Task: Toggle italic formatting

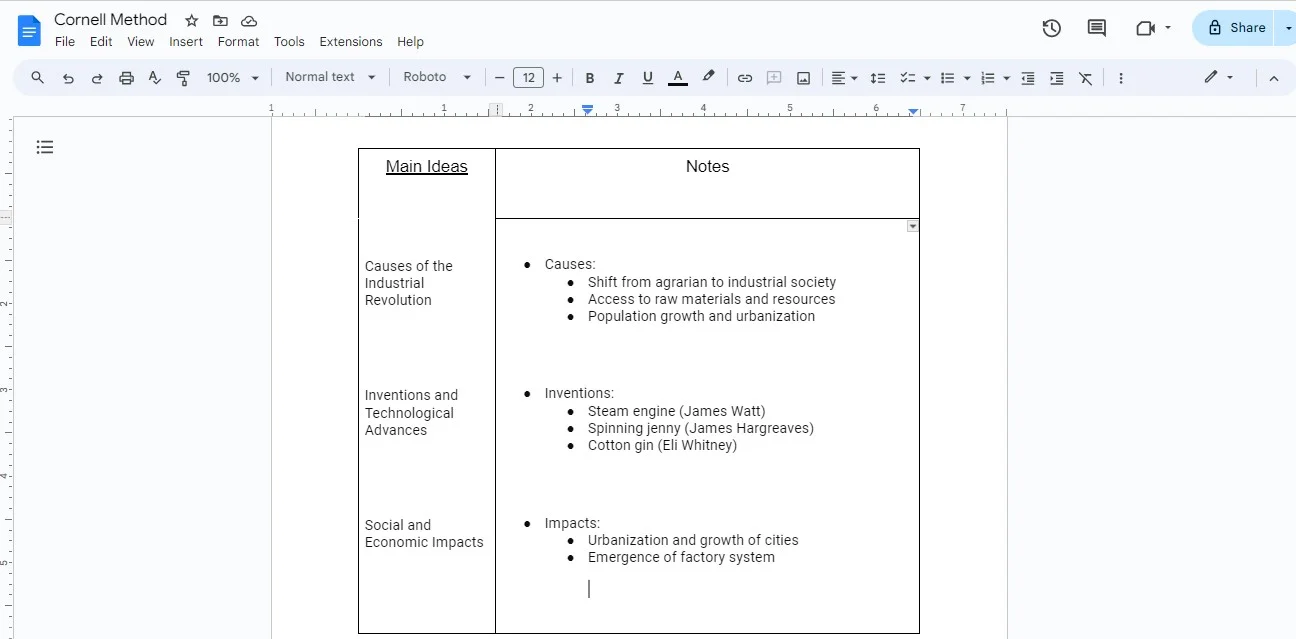Action: click(x=618, y=78)
